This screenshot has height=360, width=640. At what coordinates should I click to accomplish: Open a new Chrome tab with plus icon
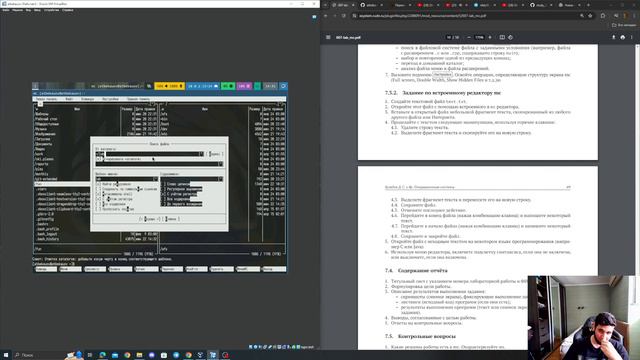point(588,5)
